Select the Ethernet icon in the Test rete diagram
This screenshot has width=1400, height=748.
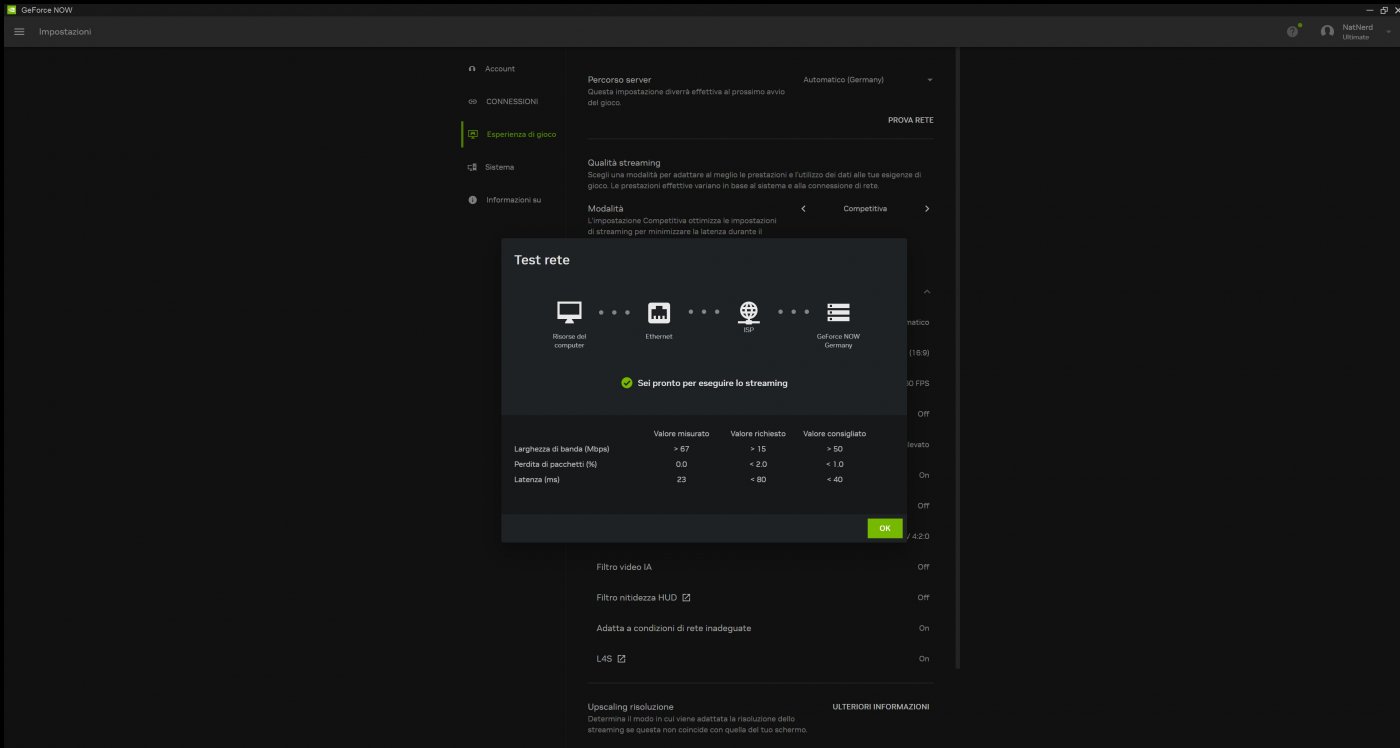tap(658, 311)
